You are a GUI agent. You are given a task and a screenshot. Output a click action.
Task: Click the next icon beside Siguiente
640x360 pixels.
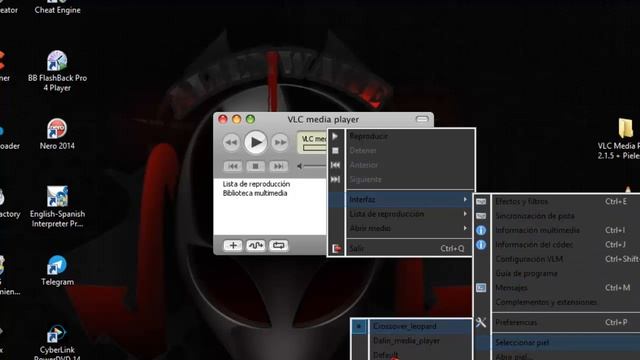(x=335, y=179)
